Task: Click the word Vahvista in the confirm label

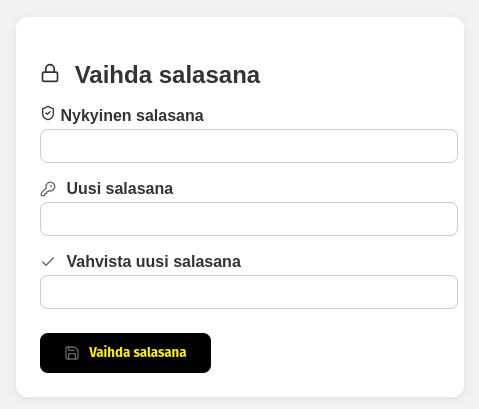Action: click(99, 261)
